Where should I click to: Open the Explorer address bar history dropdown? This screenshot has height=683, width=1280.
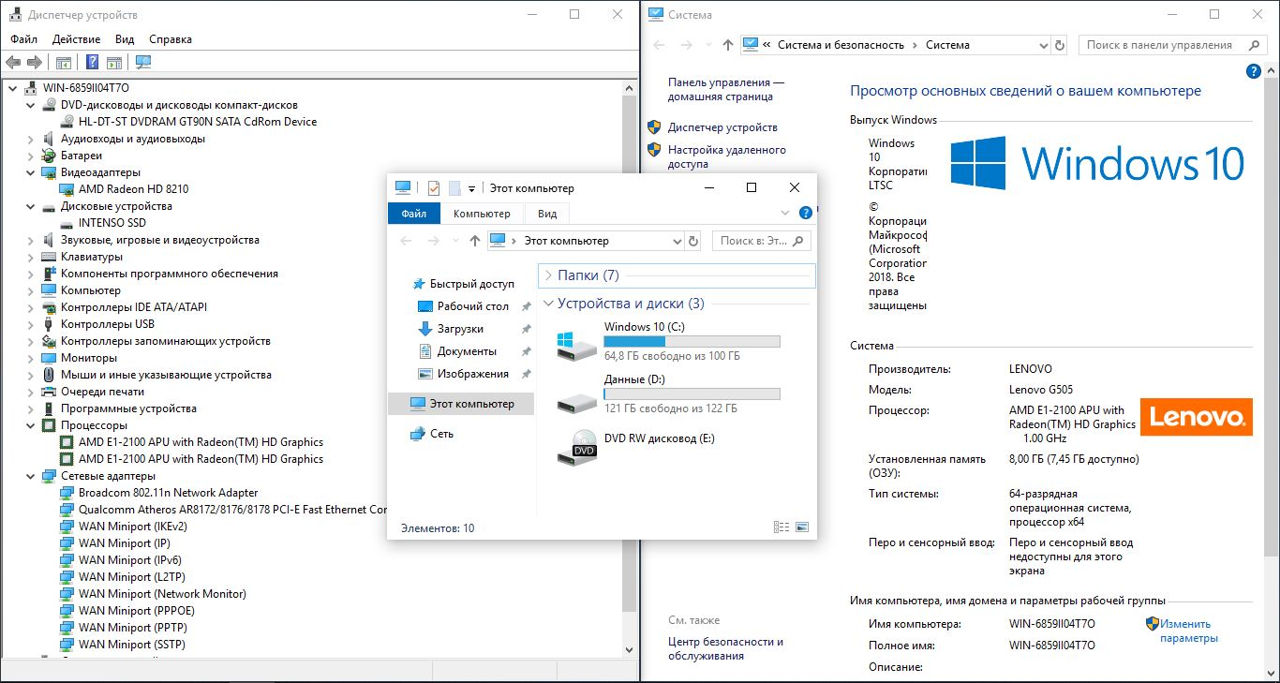point(676,241)
